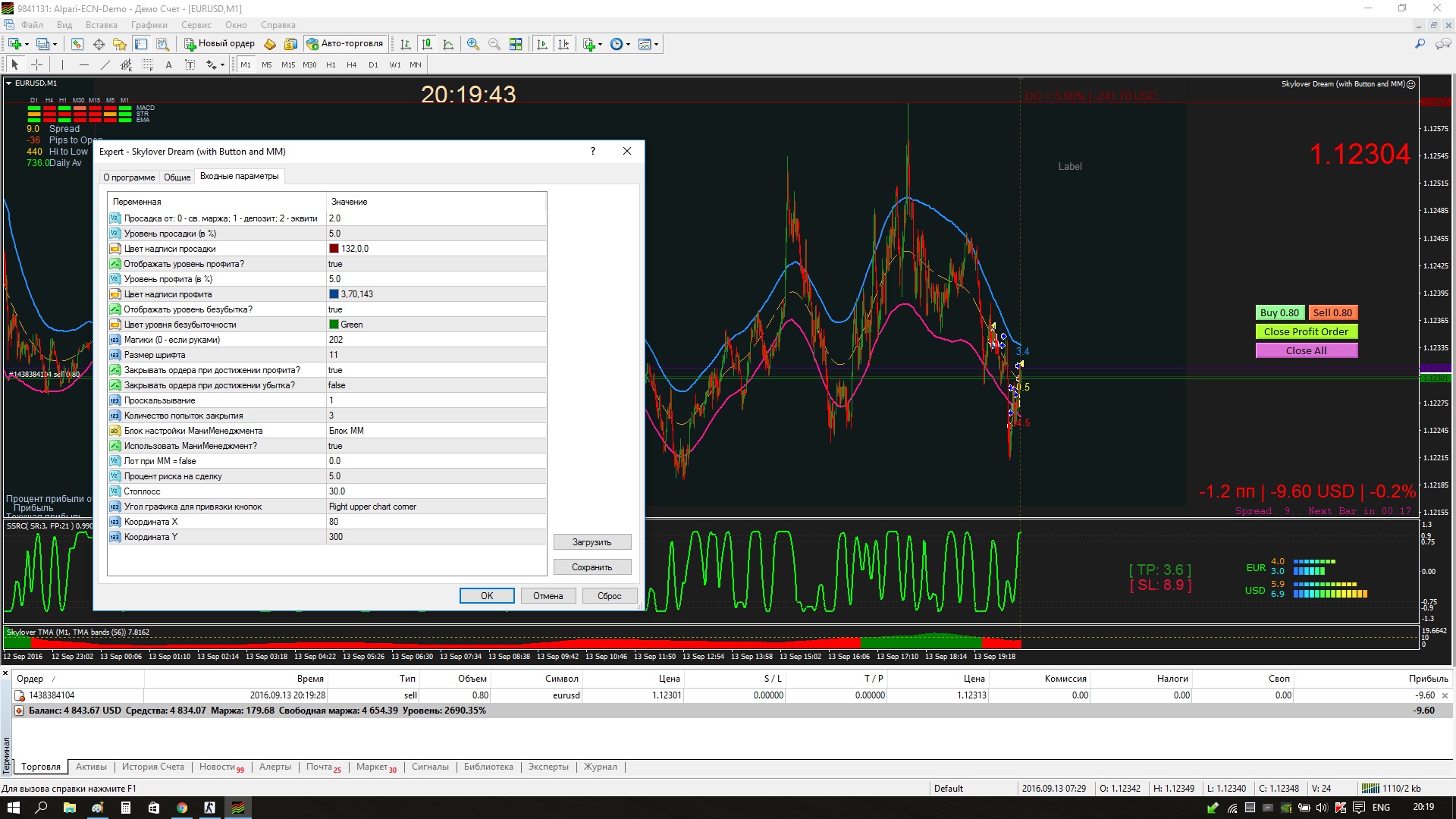This screenshot has height=819, width=1456.
Task: Open File Explorer from the taskbar
Action: coord(70,808)
